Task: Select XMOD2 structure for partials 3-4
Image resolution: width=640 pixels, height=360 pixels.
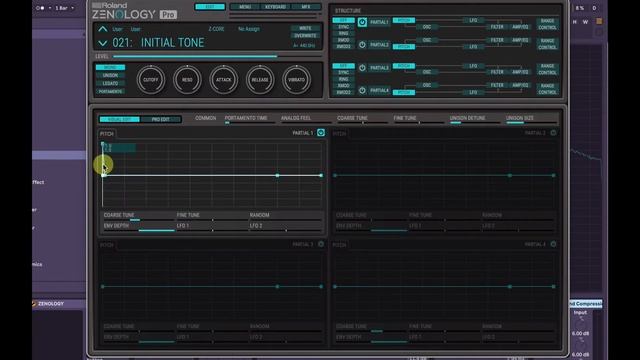Action: [x=343, y=92]
